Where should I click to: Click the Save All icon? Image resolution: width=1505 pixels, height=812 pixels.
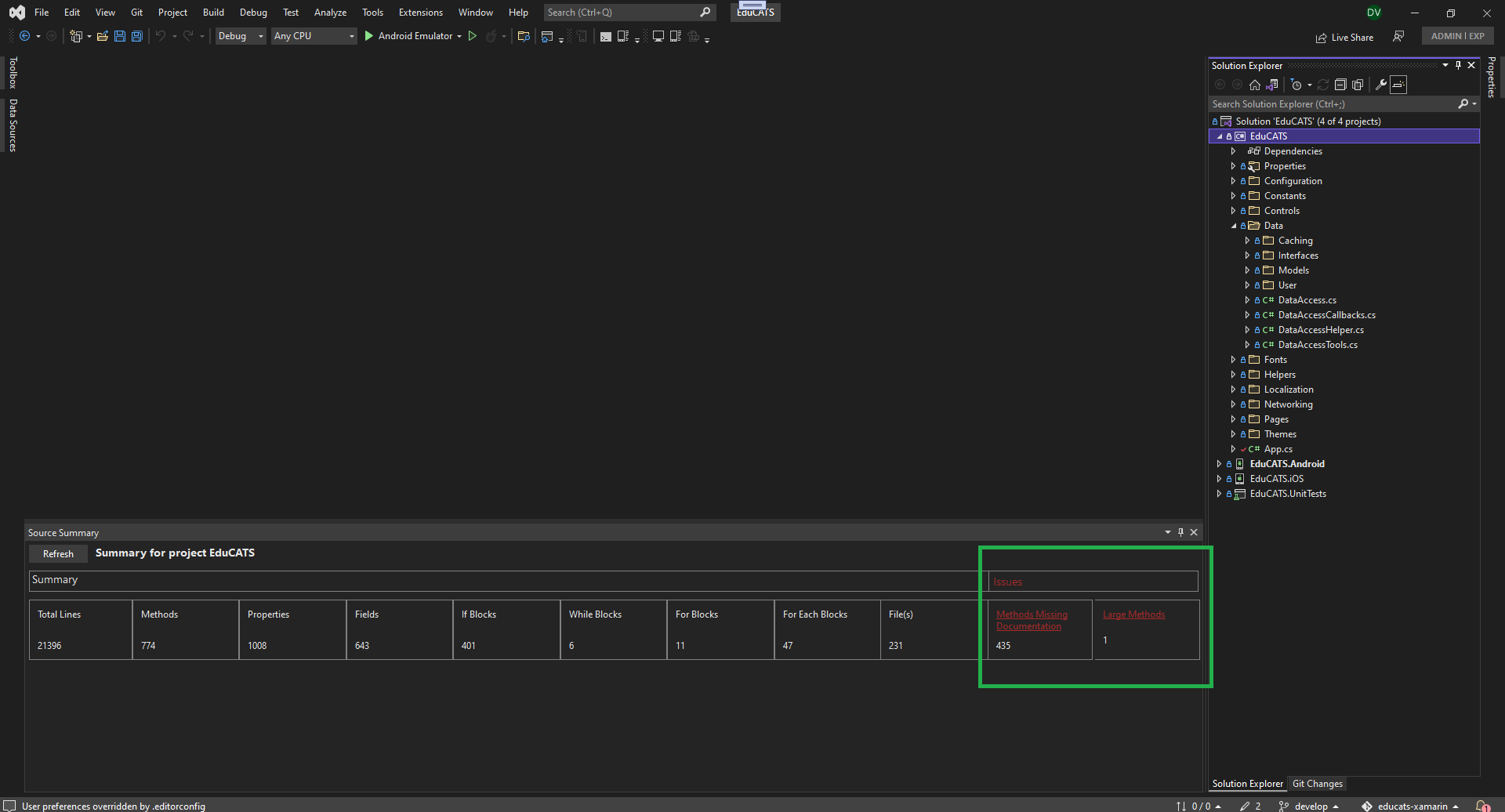(136, 36)
